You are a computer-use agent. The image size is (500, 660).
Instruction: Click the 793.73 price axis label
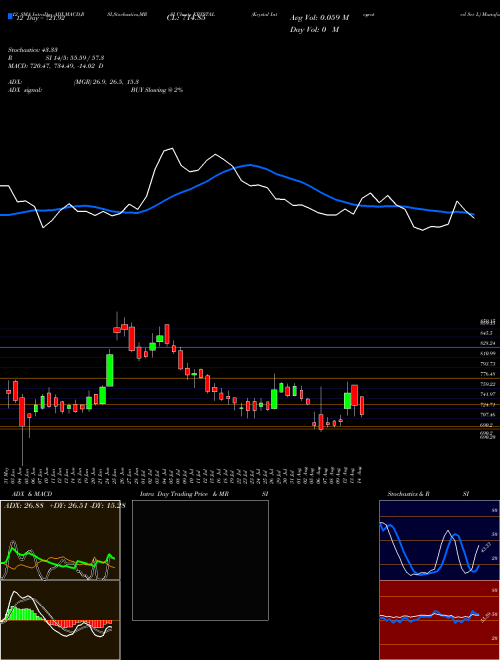pos(487,364)
